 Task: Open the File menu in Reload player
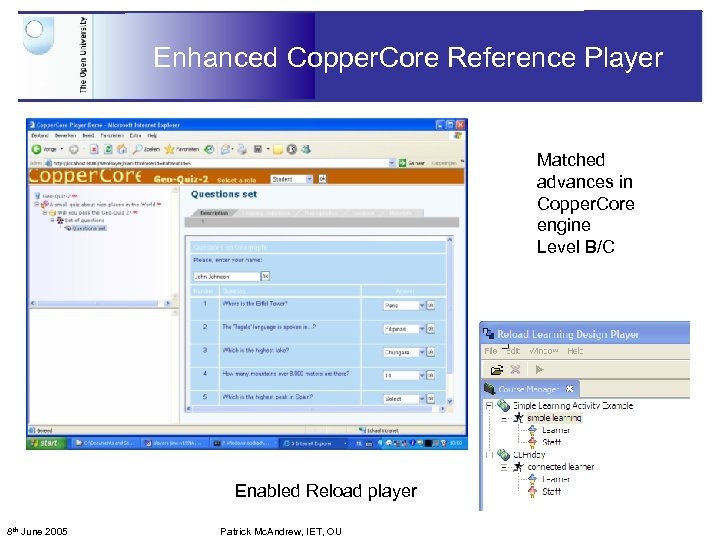[x=490, y=351]
